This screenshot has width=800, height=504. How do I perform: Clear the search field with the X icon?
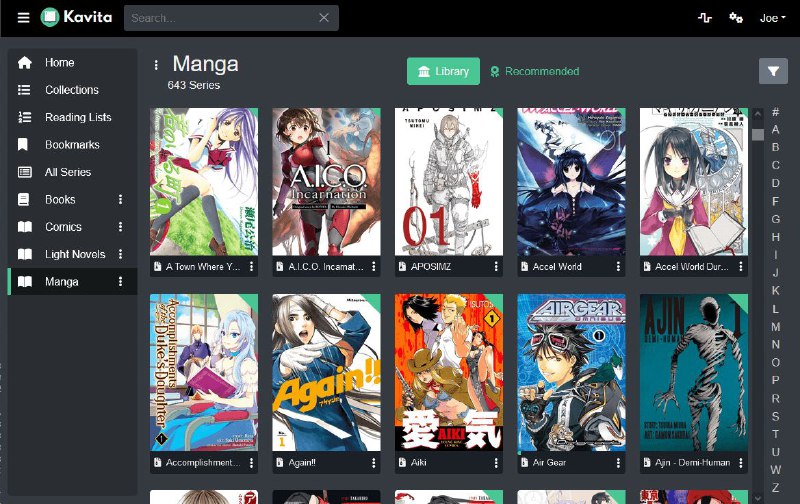(x=324, y=18)
